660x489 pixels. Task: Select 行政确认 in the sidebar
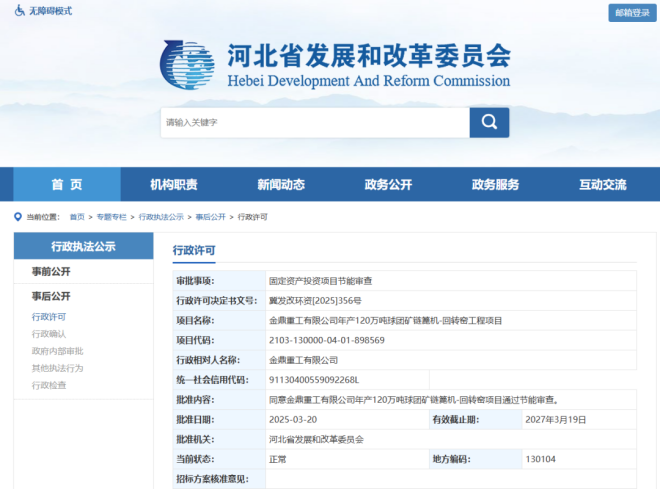pos(49,334)
